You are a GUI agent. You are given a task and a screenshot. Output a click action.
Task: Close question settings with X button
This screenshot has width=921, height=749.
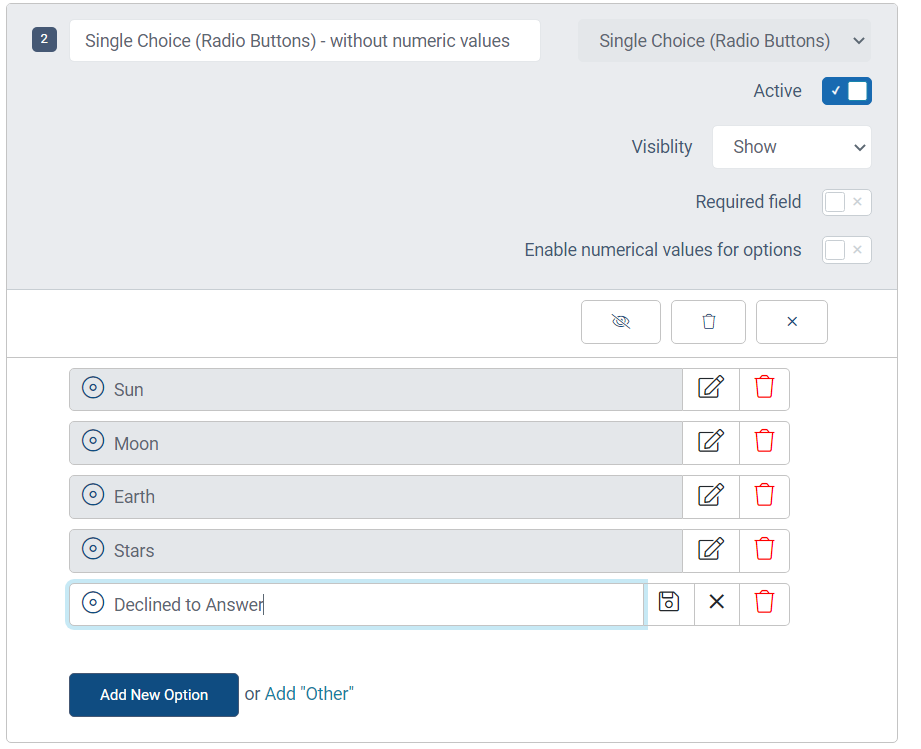click(792, 322)
